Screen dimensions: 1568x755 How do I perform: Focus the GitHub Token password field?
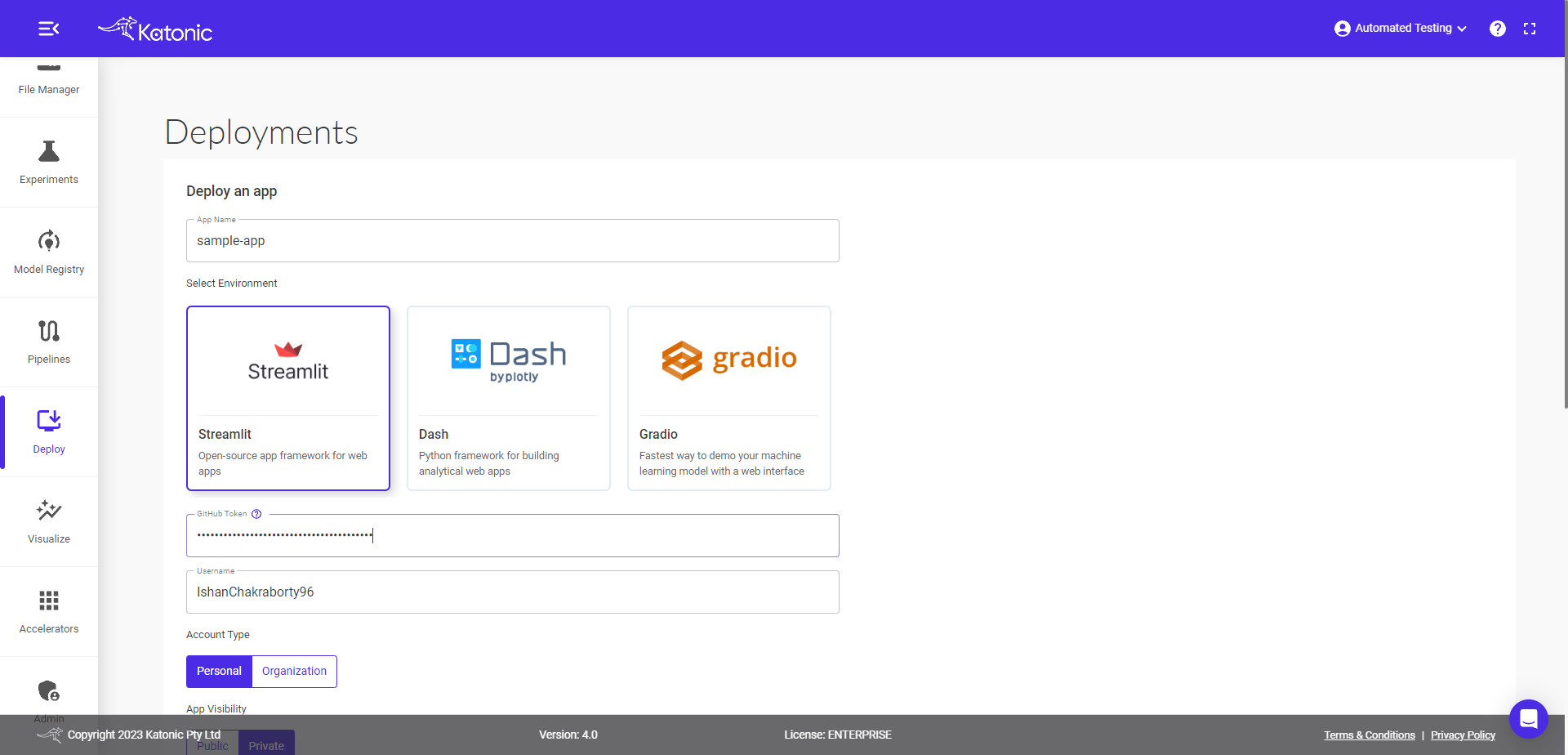pos(513,536)
